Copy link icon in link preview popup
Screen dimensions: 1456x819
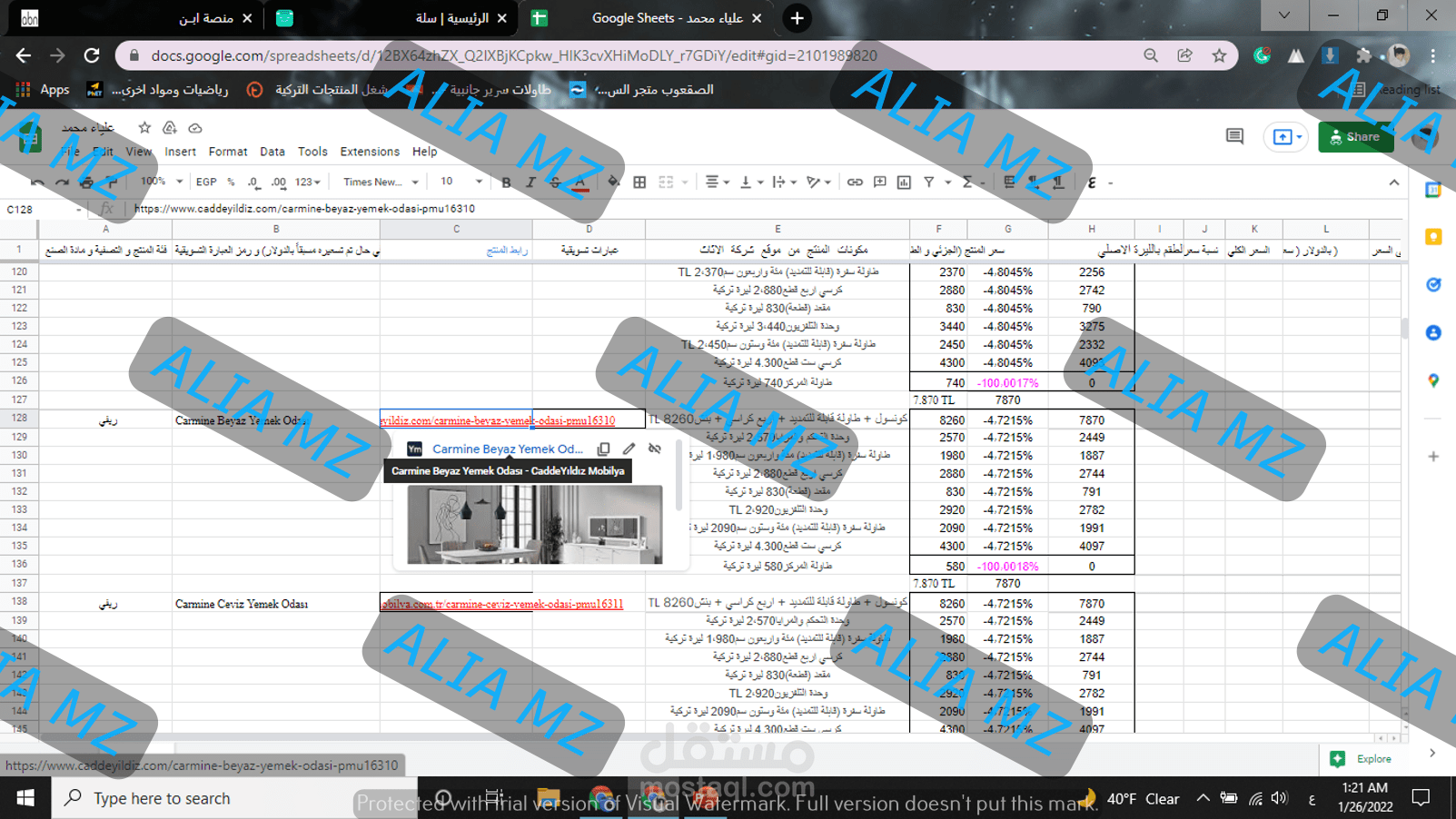(x=603, y=449)
